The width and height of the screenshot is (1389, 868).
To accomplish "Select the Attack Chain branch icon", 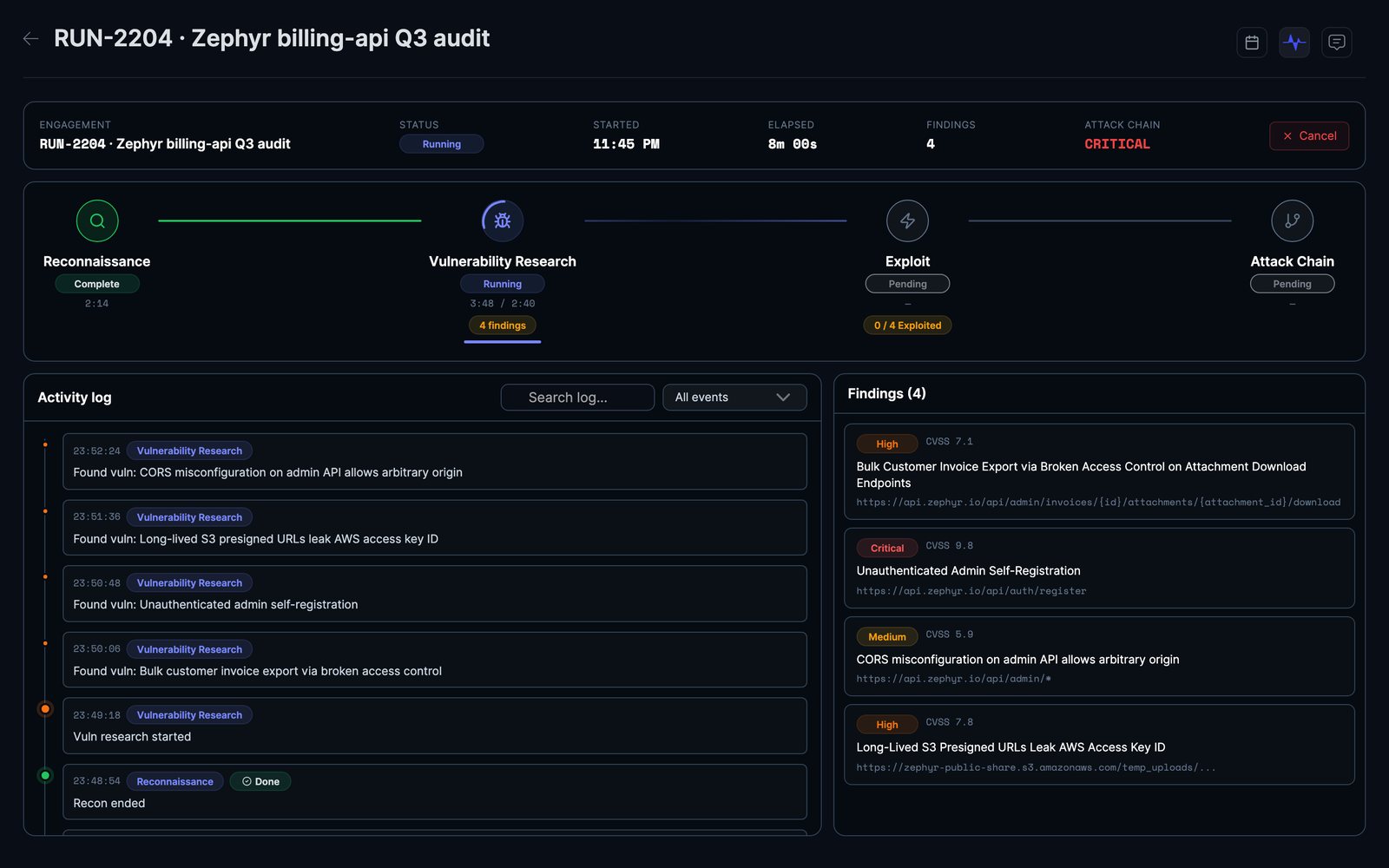I will click(1292, 220).
